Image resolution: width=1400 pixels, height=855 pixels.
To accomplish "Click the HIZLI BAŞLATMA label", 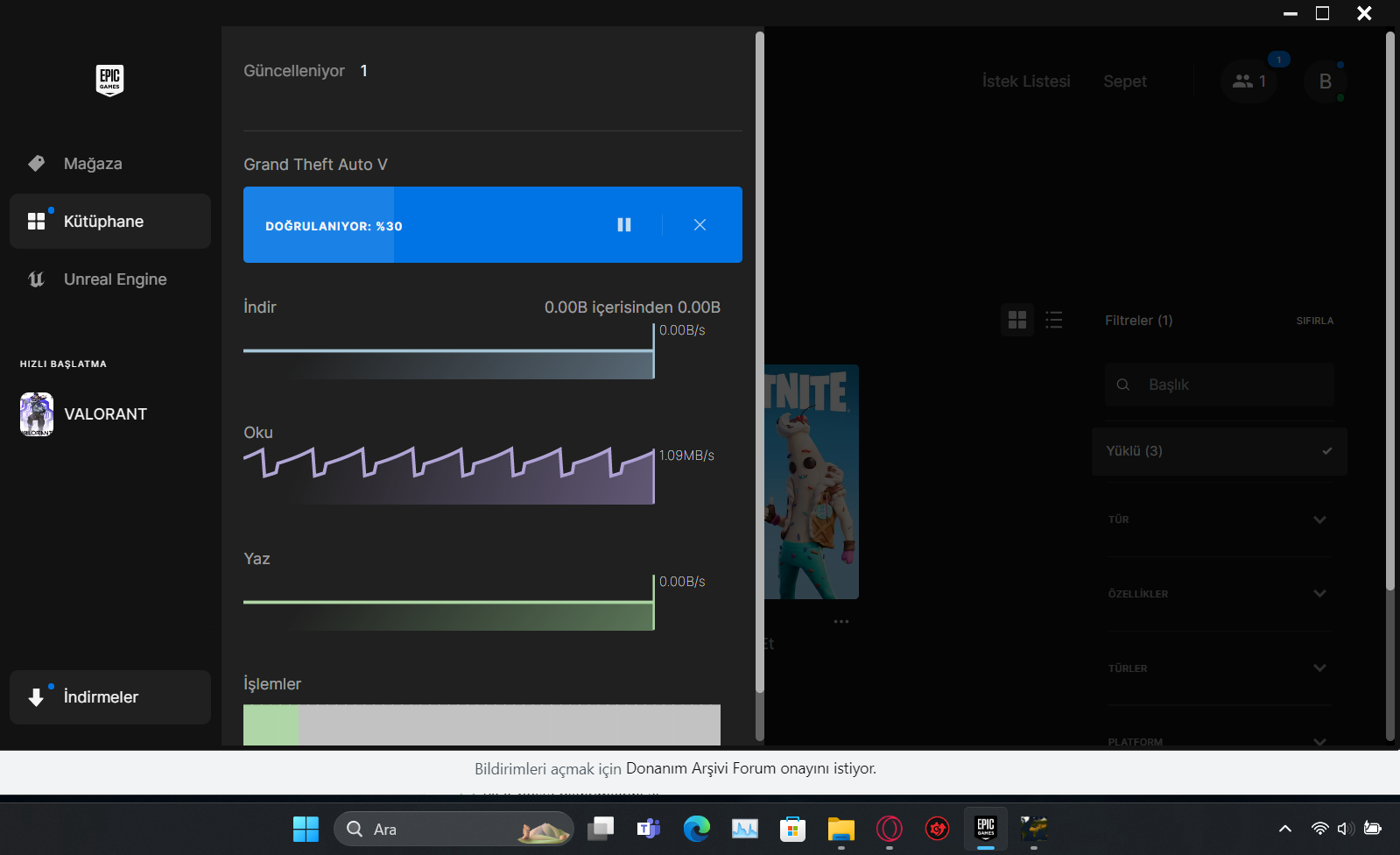I will [x=63, y=364].
